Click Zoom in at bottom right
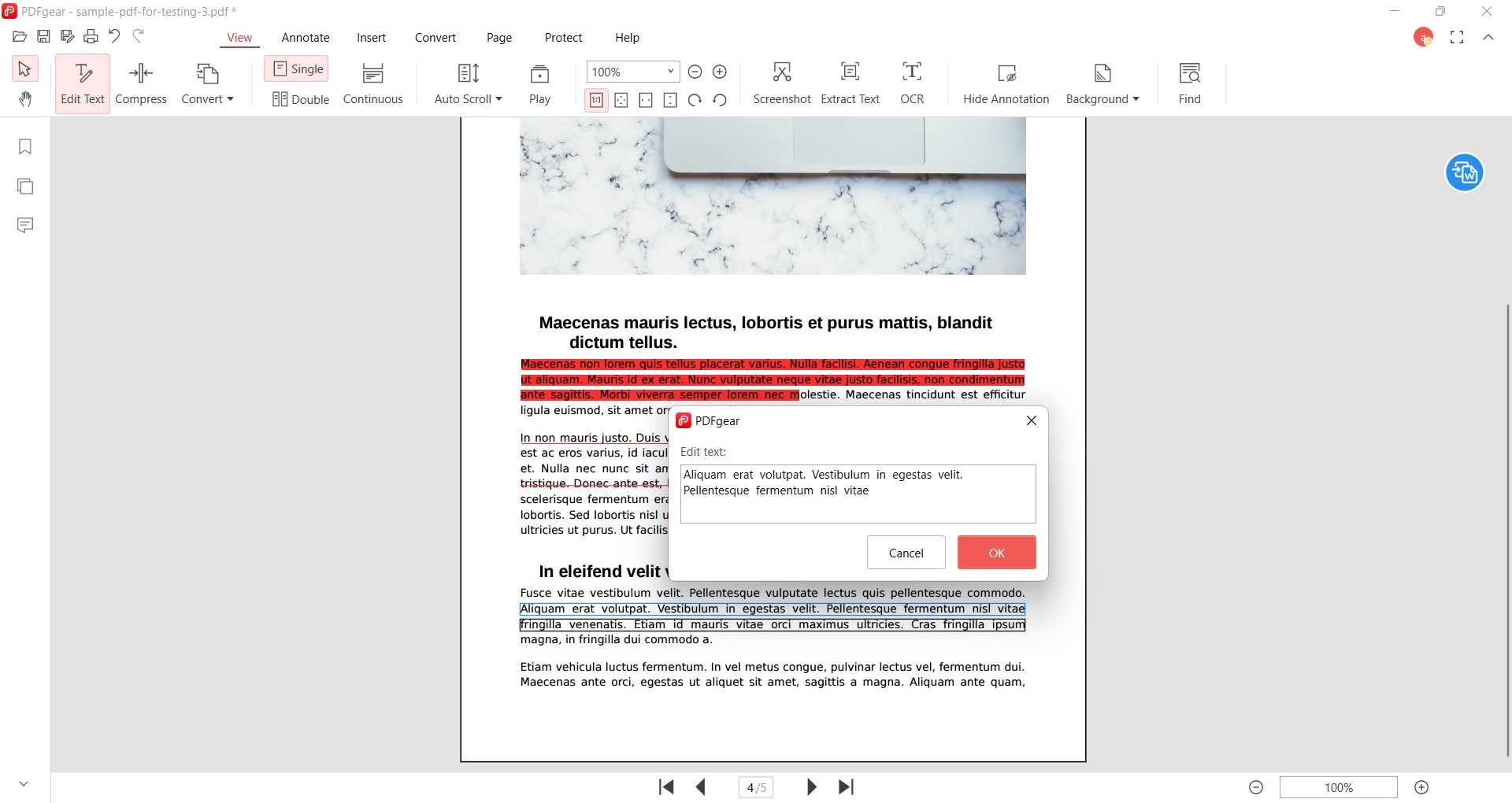1512x803 pixels. [x=1422, y=786]
